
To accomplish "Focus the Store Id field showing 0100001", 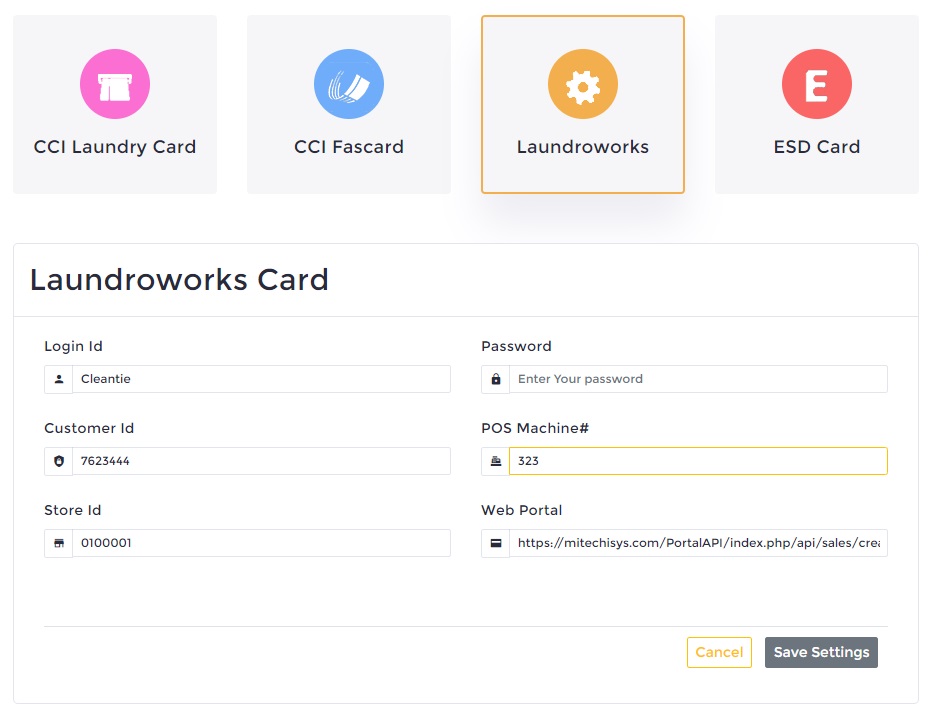I will click(261, 543).
